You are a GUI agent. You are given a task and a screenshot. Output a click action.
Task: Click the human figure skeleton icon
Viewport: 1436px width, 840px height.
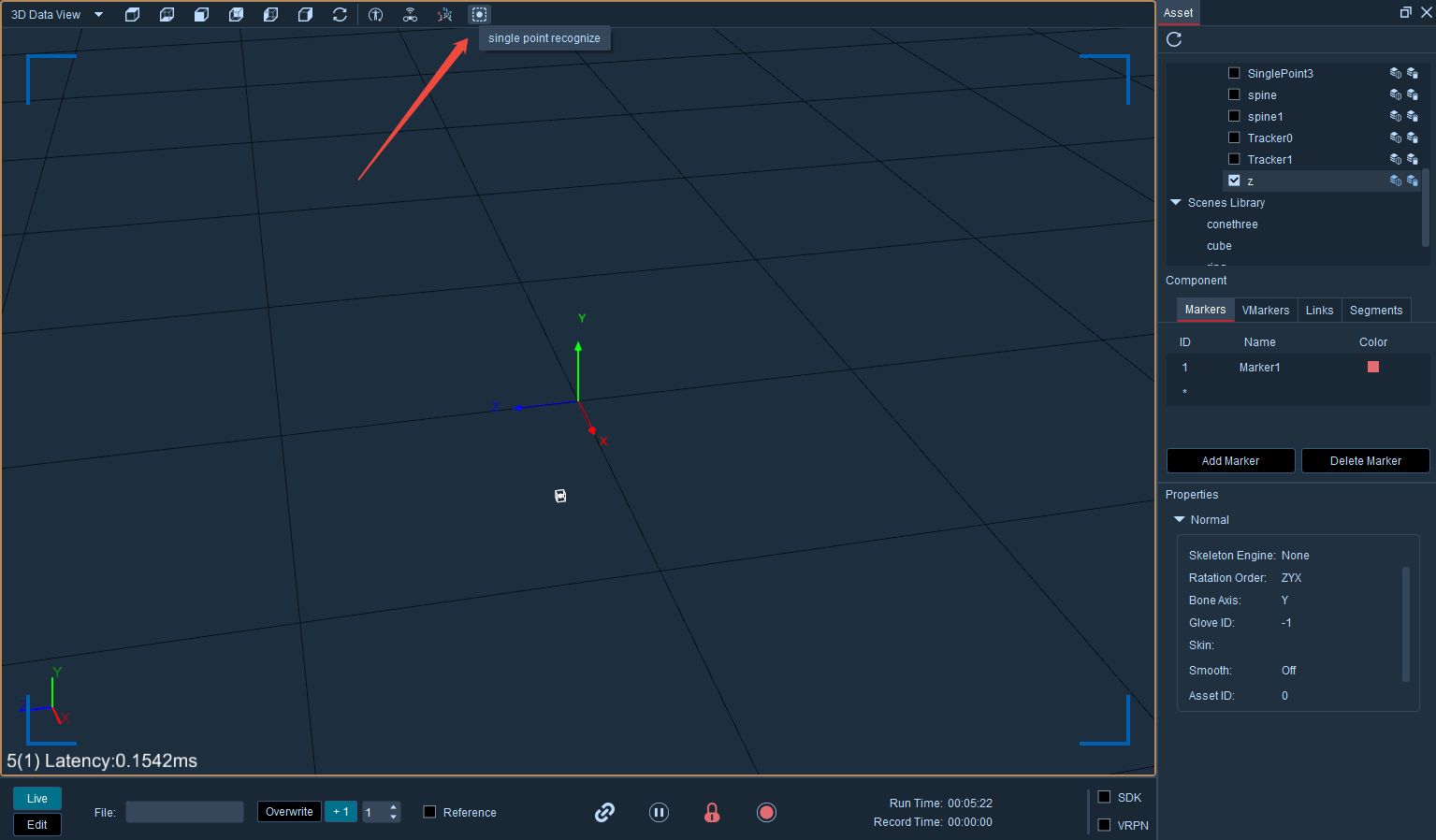[x=375, y=15]
